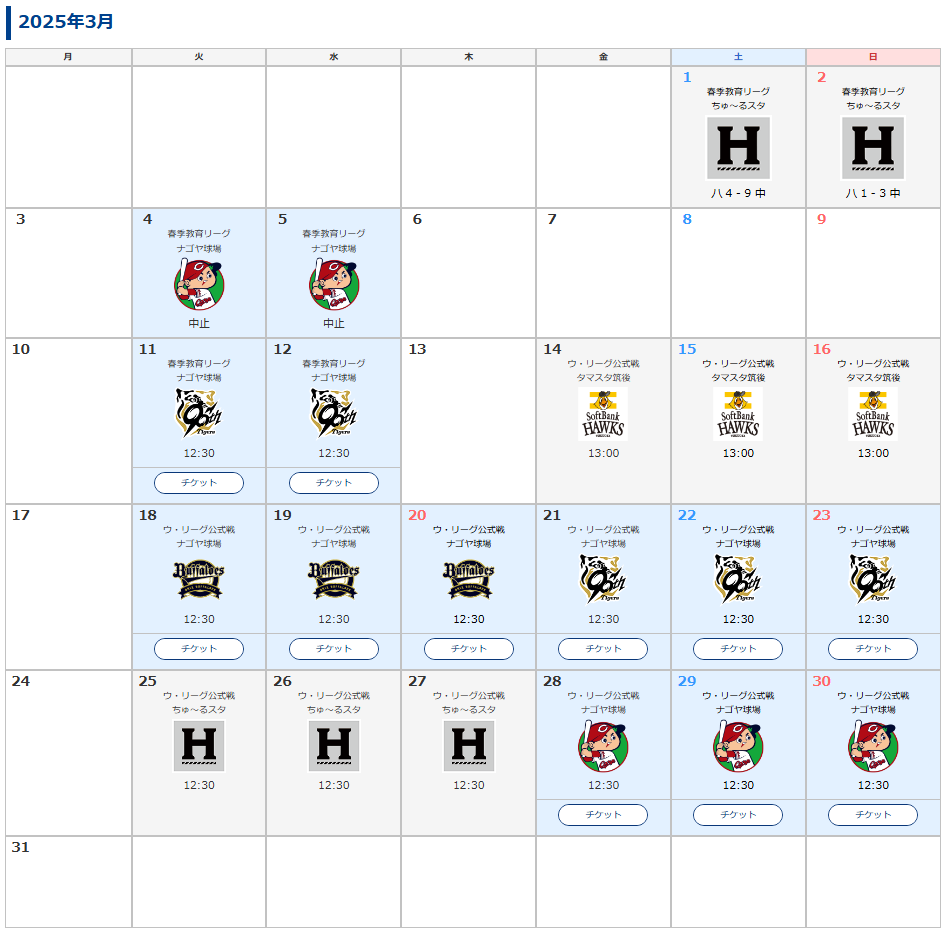
Task: Click the score ハ 4 - 9 中 on March 1
Action: pyautogui.click(x=738, y=193)
